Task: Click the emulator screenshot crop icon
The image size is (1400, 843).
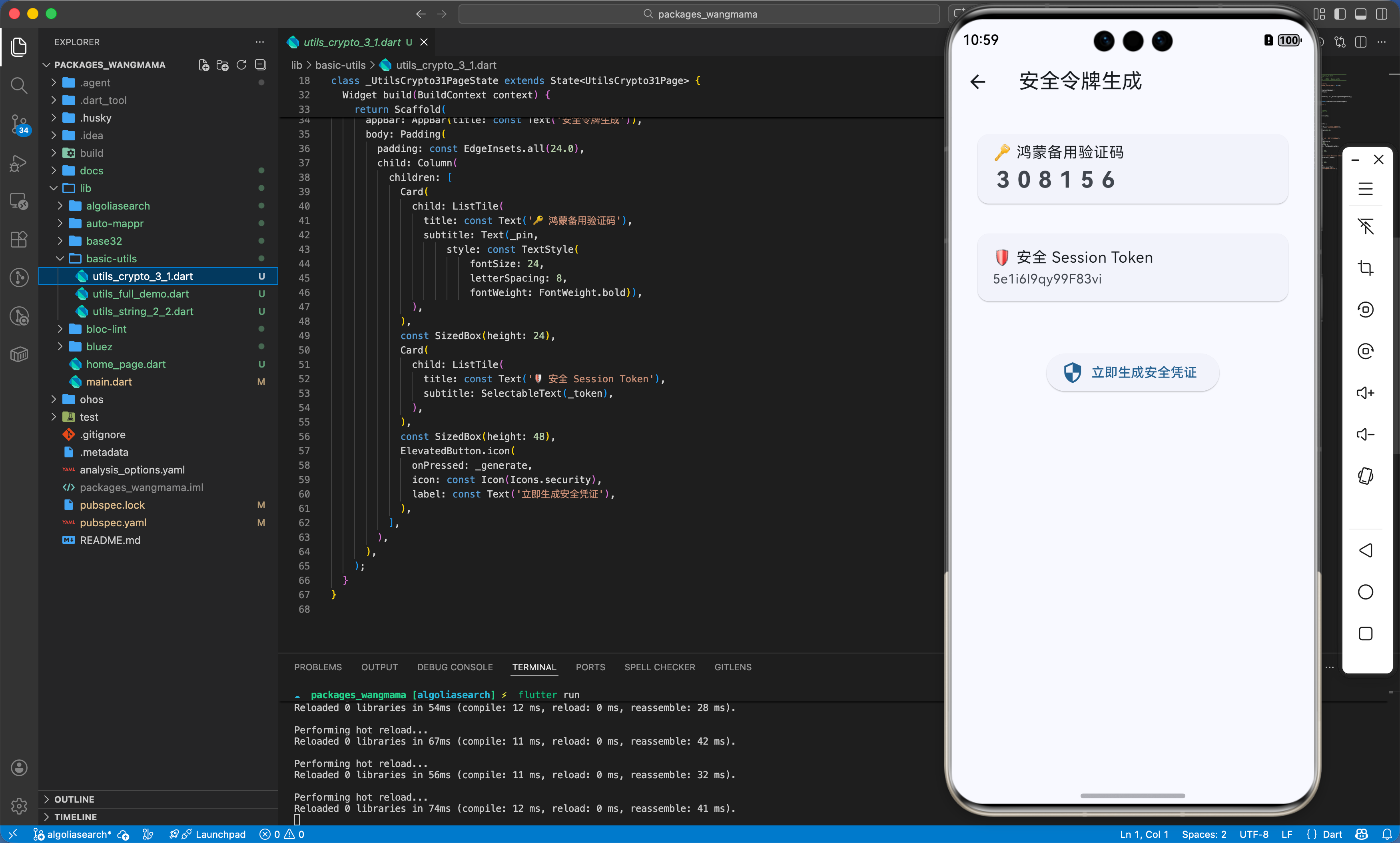Action: click(x=1365, y=268)
